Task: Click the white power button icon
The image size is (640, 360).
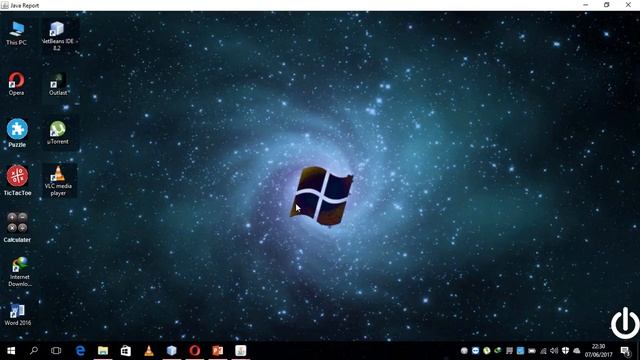Action: pos(625,323)
